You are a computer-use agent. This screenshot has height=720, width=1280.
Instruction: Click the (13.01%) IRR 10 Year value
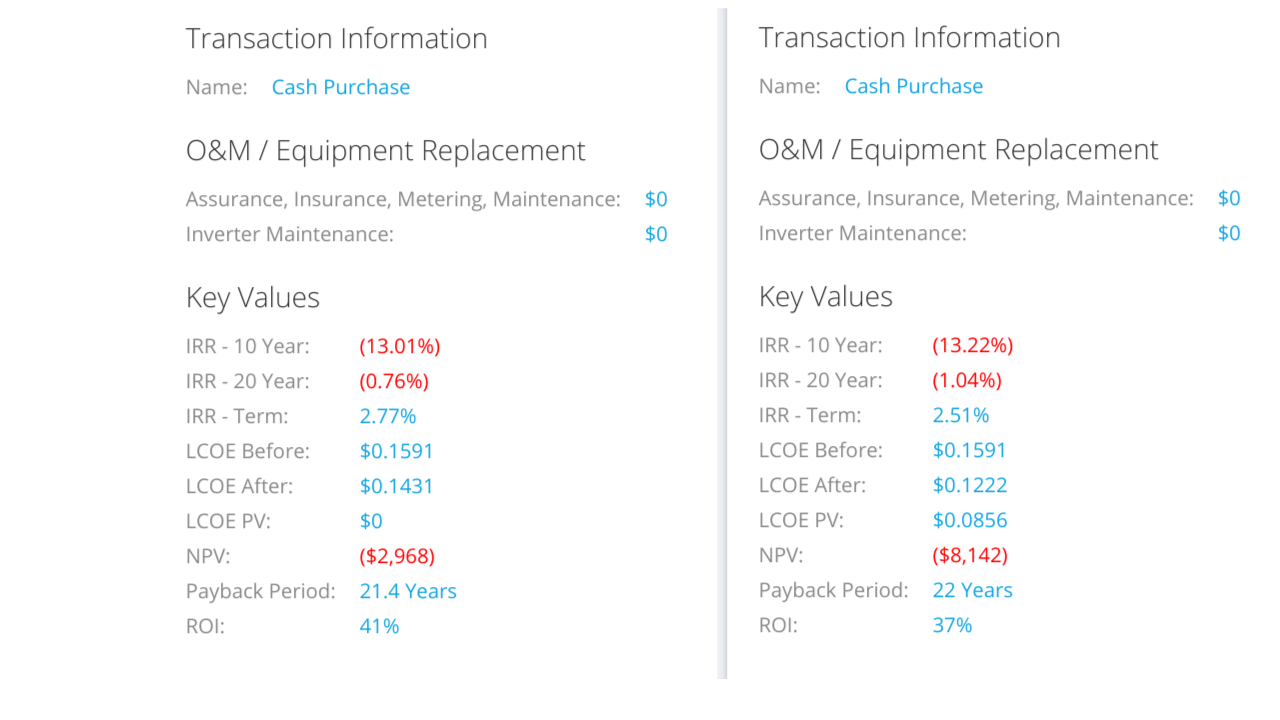click(400, 346)
